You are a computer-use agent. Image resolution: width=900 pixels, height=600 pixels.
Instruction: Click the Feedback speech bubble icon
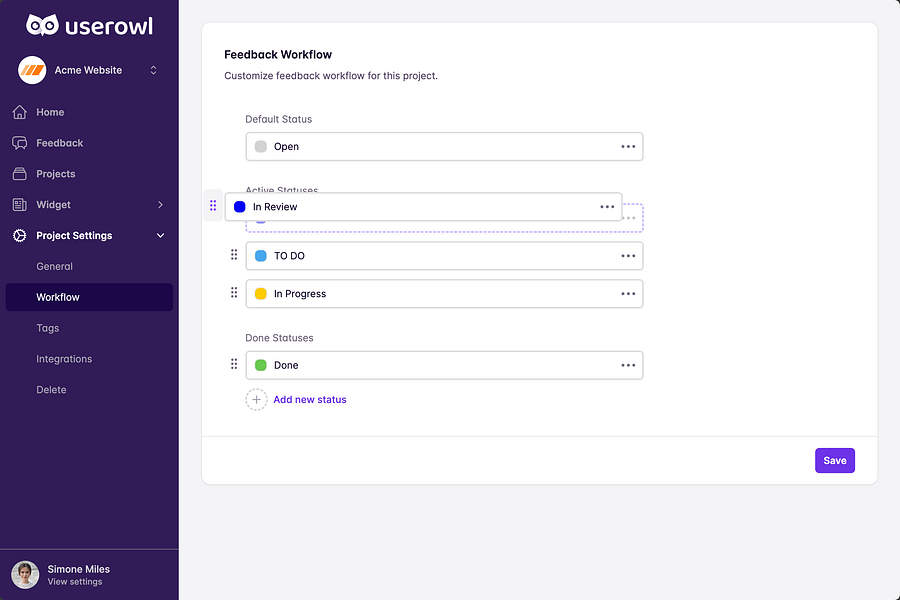(x=19, y=143)
